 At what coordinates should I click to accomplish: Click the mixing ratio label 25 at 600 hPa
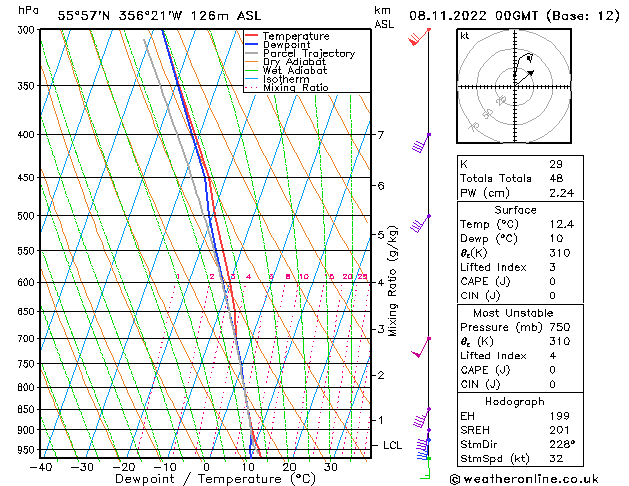tap(363, 277)
